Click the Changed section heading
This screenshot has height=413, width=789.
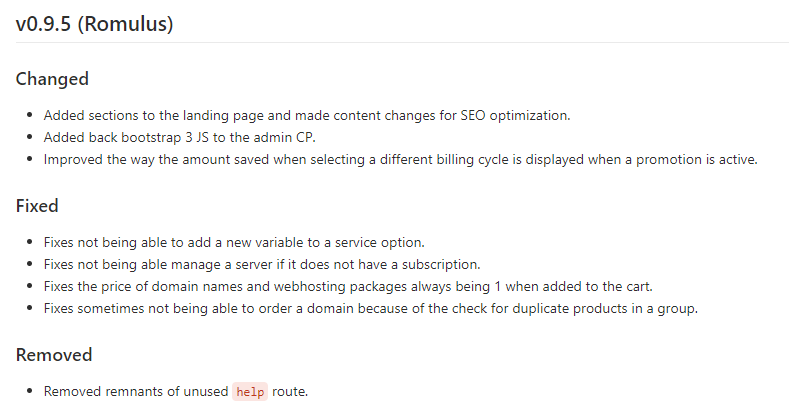[52, 79]
